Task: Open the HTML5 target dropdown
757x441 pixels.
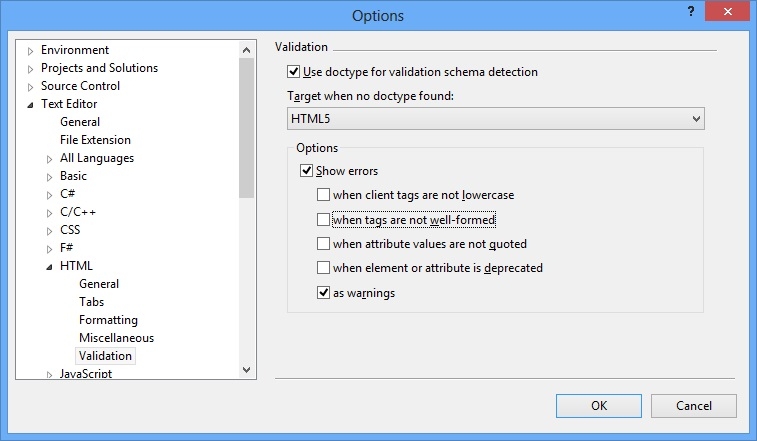Action: click(696, 119)
